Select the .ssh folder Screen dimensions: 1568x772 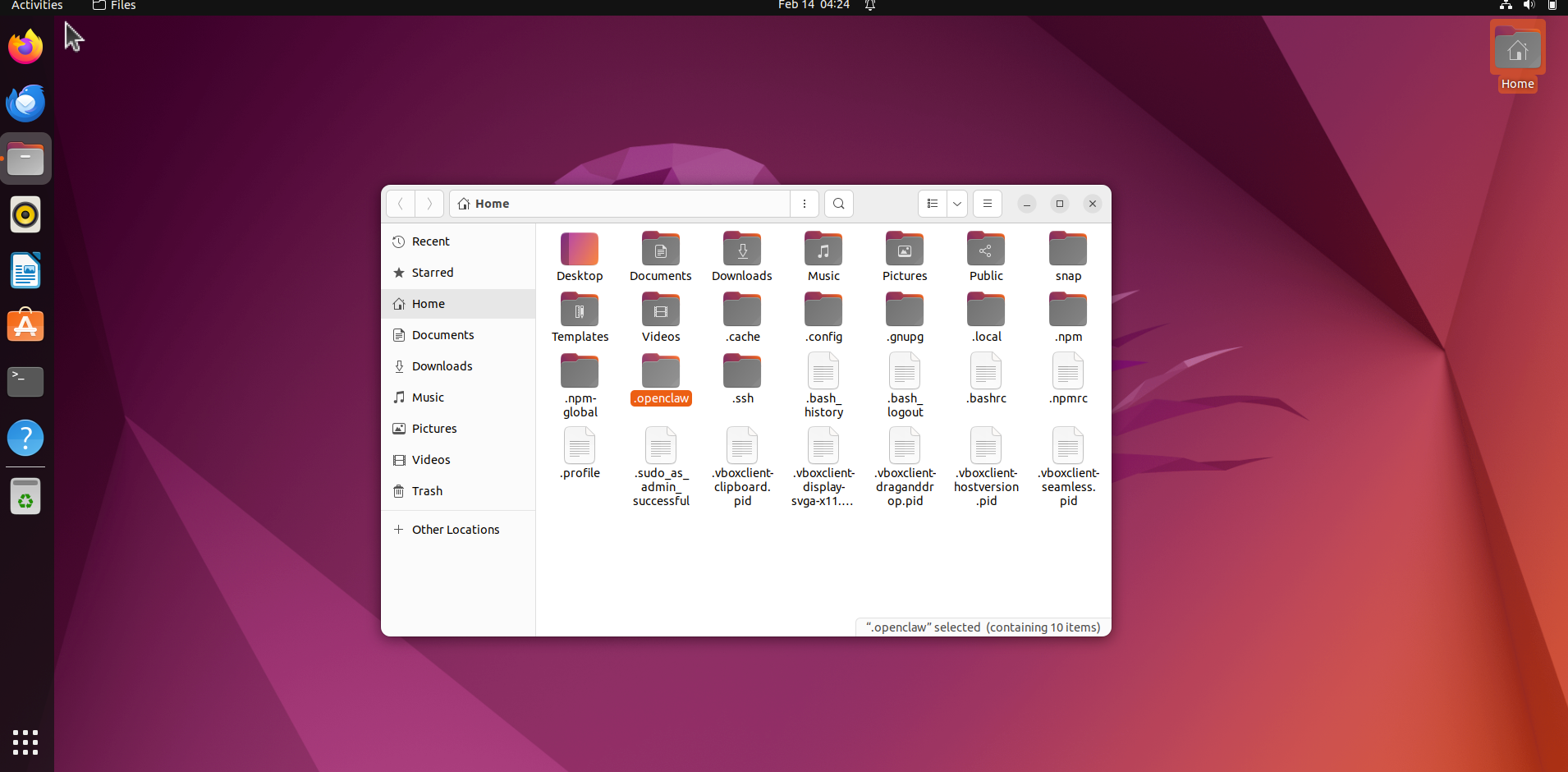(x=742, y=373)
